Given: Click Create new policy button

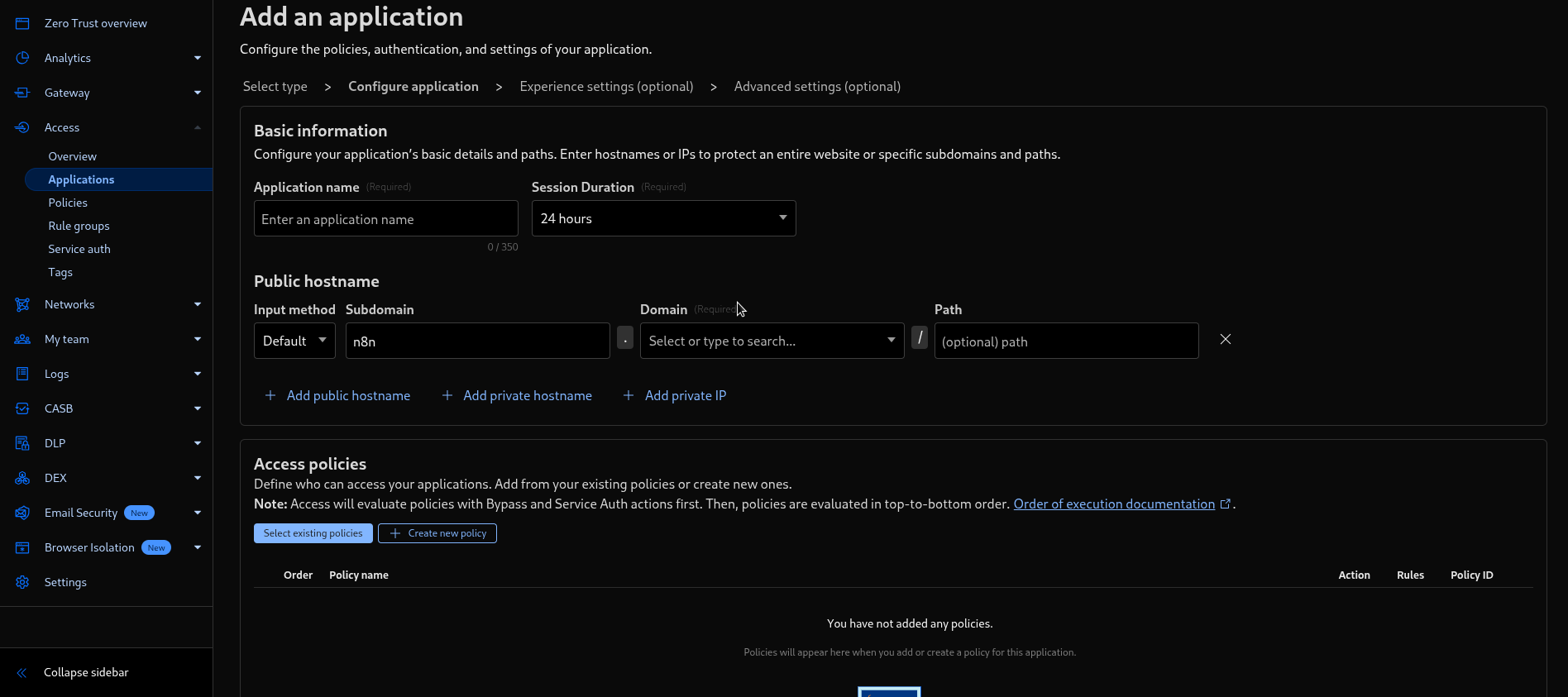Looking at the screenshot, I should (x=437, y=533).
